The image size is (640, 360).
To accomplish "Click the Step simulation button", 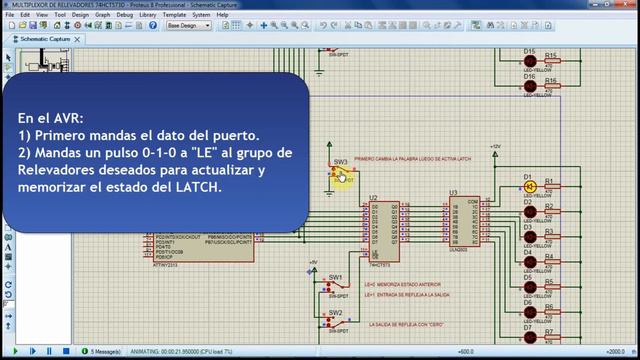I will [x=33, y=351].
